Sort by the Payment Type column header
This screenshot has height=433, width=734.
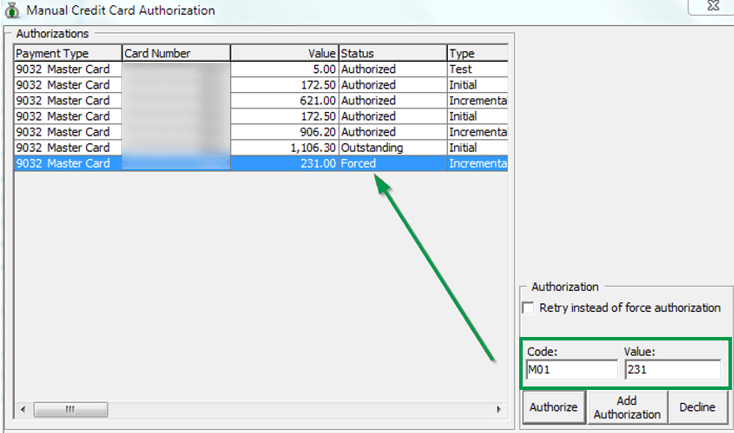[68, 53]
